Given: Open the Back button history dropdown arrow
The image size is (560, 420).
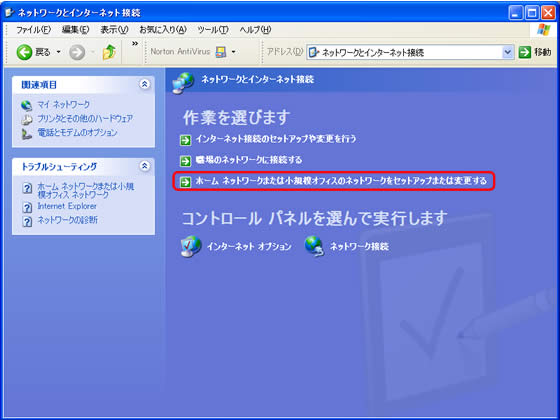Looking at the screenshot, I should 59,52.
